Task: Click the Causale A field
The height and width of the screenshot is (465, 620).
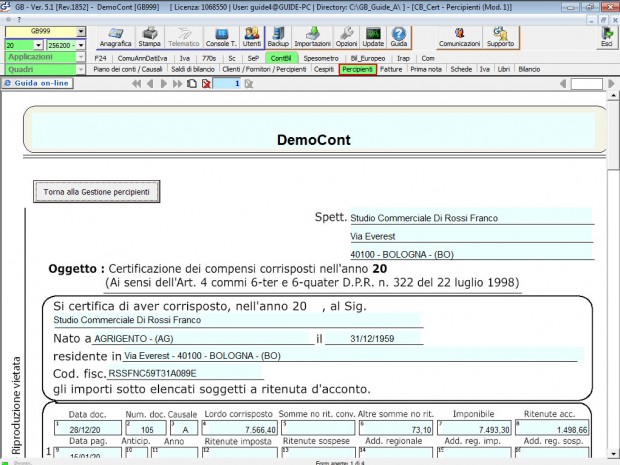Action: [x=184, y=428]
